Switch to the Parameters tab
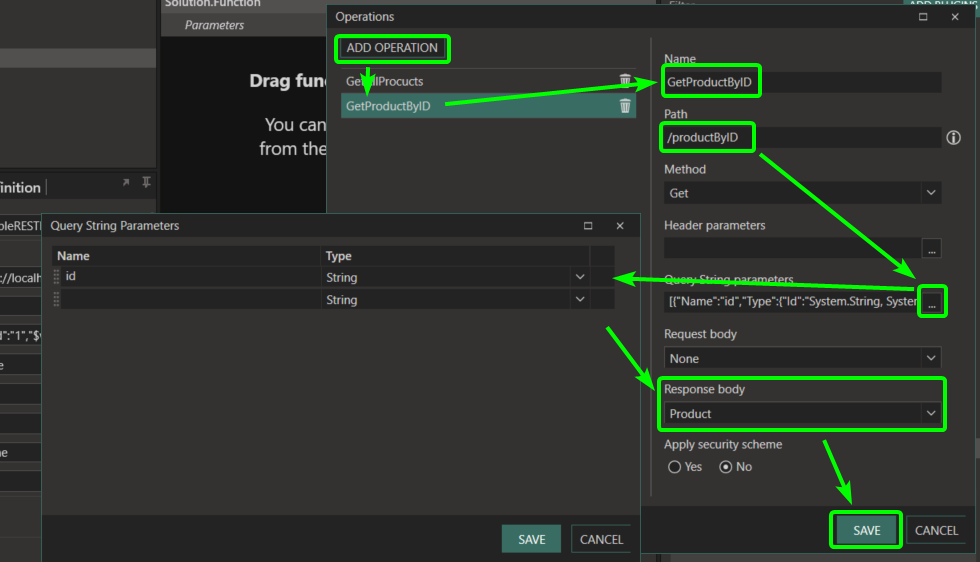The image size is (980, 562). (x=214, y=25)
